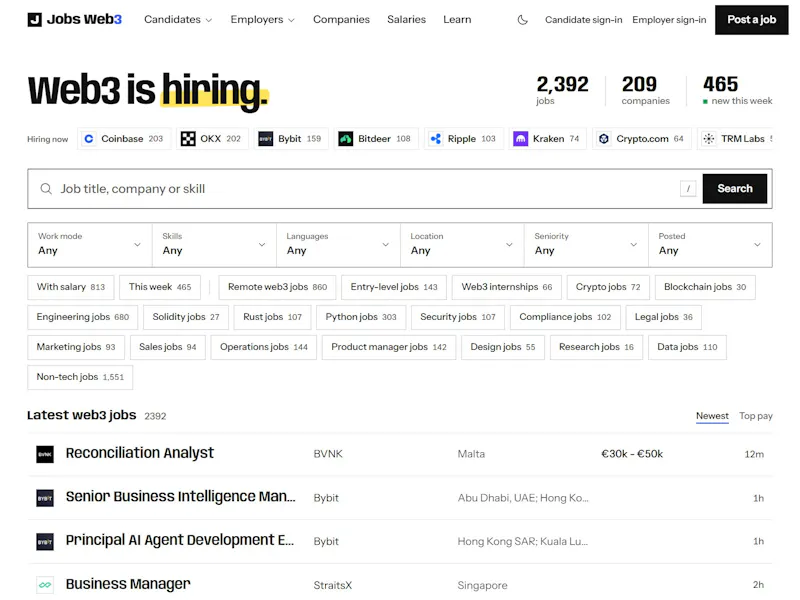Image resolution: width=800 pixels, height=600 pixels.
Task: Expand the Posted filter dropdown
Action: (x=710, y=245)
